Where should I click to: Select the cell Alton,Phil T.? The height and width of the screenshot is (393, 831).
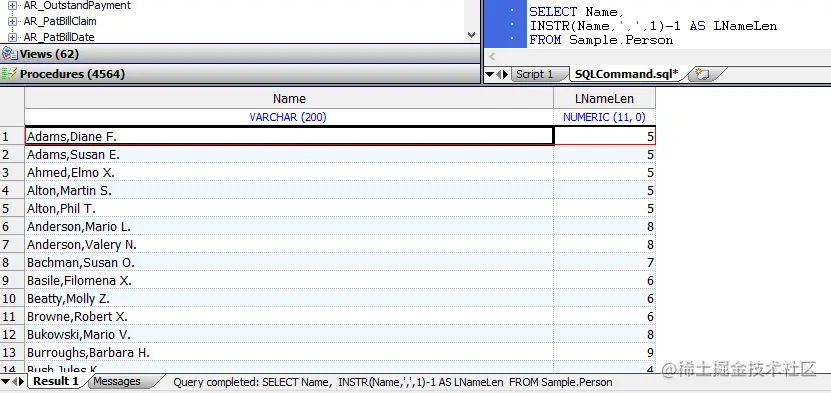tap(289, 209)
